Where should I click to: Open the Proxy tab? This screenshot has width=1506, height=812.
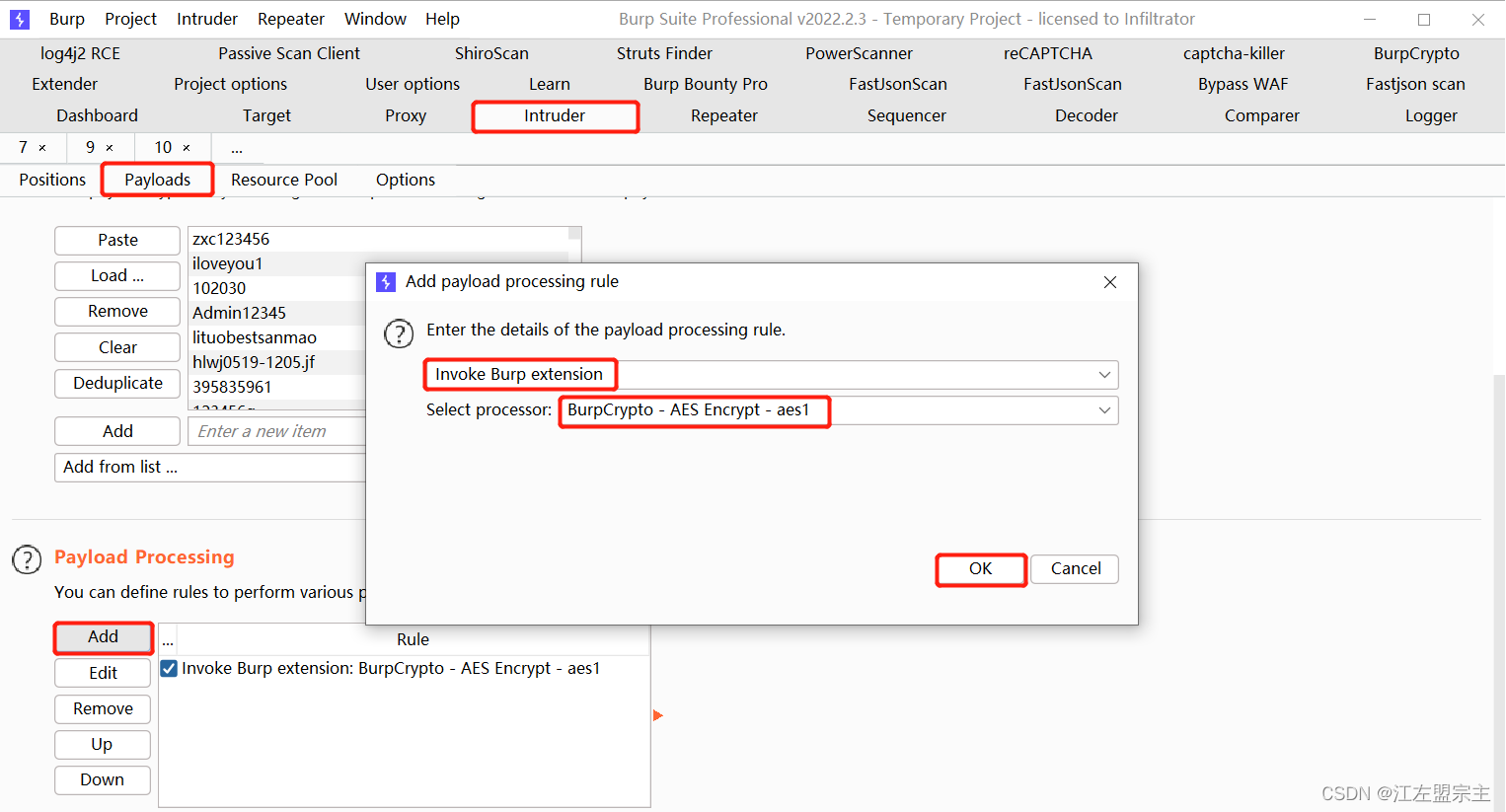pos(406,115)
